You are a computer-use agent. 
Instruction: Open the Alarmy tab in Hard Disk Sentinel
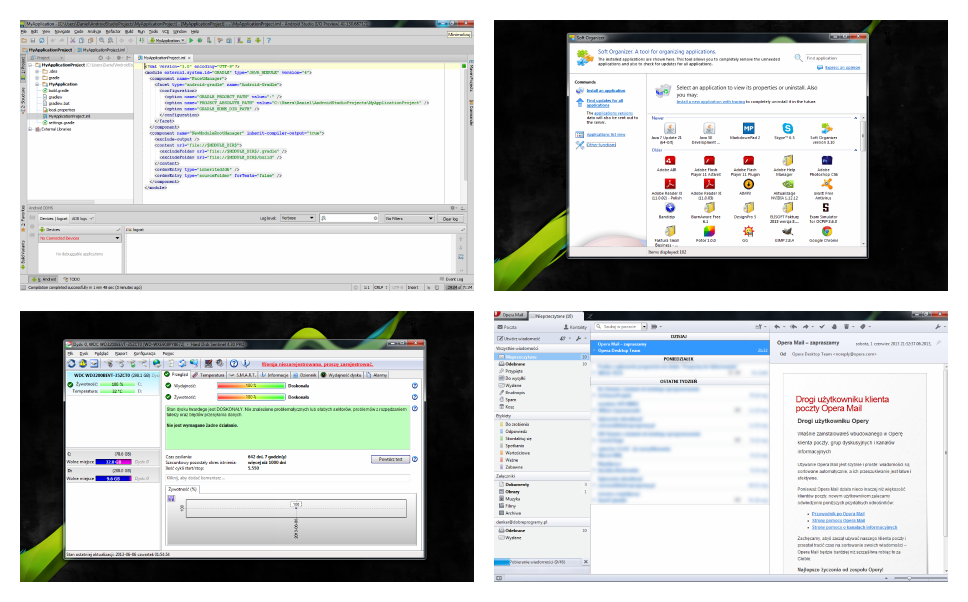pyautogui.click(x=376, y=375)
